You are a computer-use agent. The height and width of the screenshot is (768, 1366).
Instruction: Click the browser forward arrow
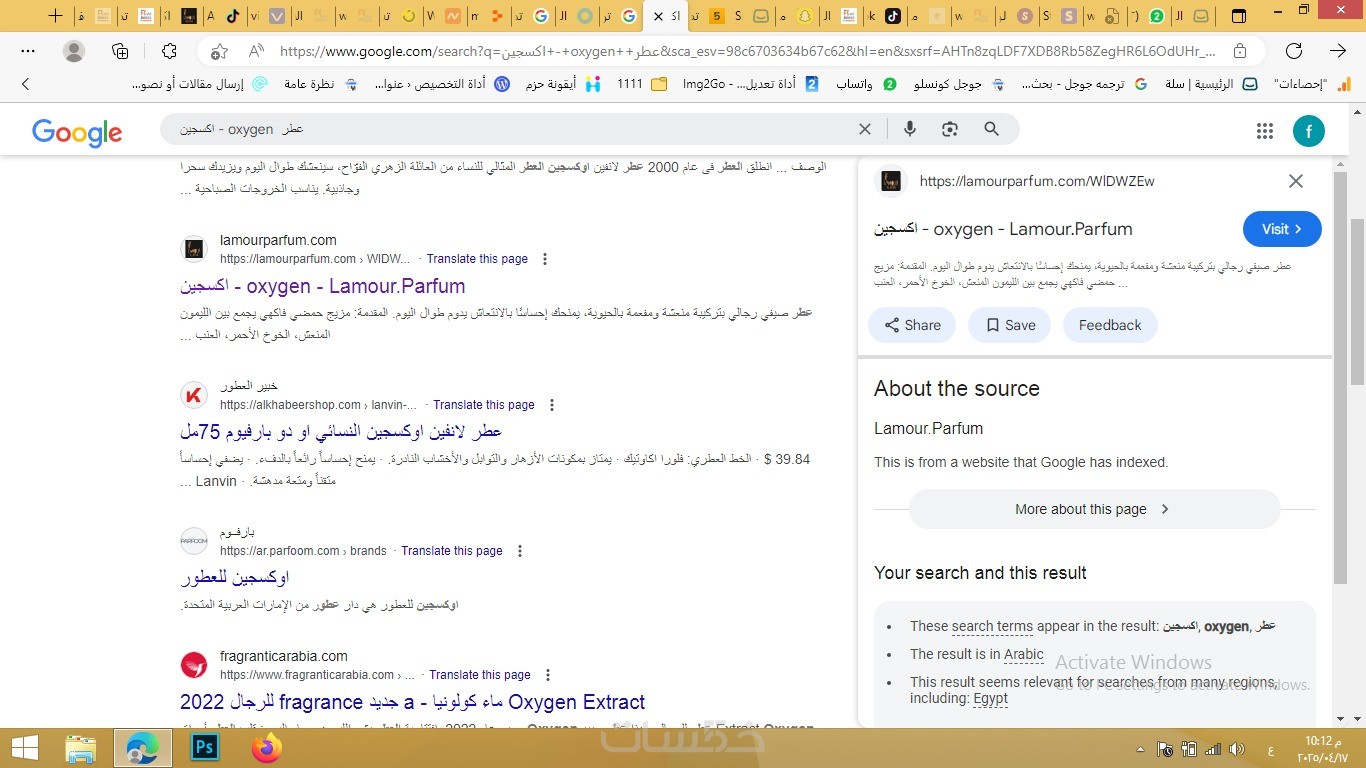click(1338, 51)
